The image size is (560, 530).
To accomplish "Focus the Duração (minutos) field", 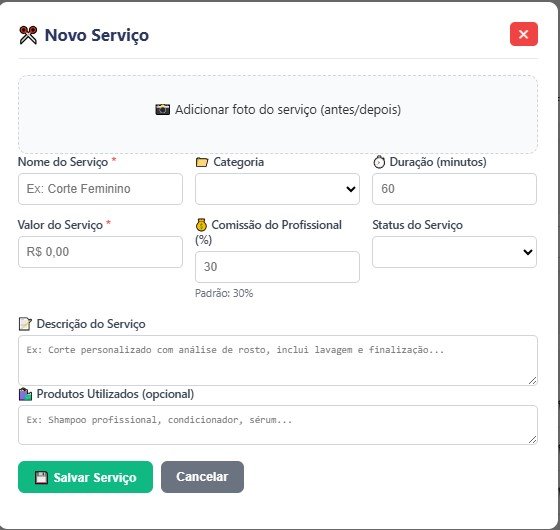I will pyautogui.click(x=454, y=189).
